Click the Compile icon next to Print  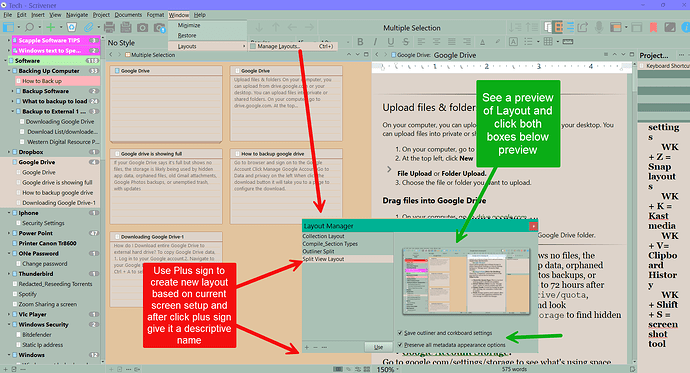[126, 27]
